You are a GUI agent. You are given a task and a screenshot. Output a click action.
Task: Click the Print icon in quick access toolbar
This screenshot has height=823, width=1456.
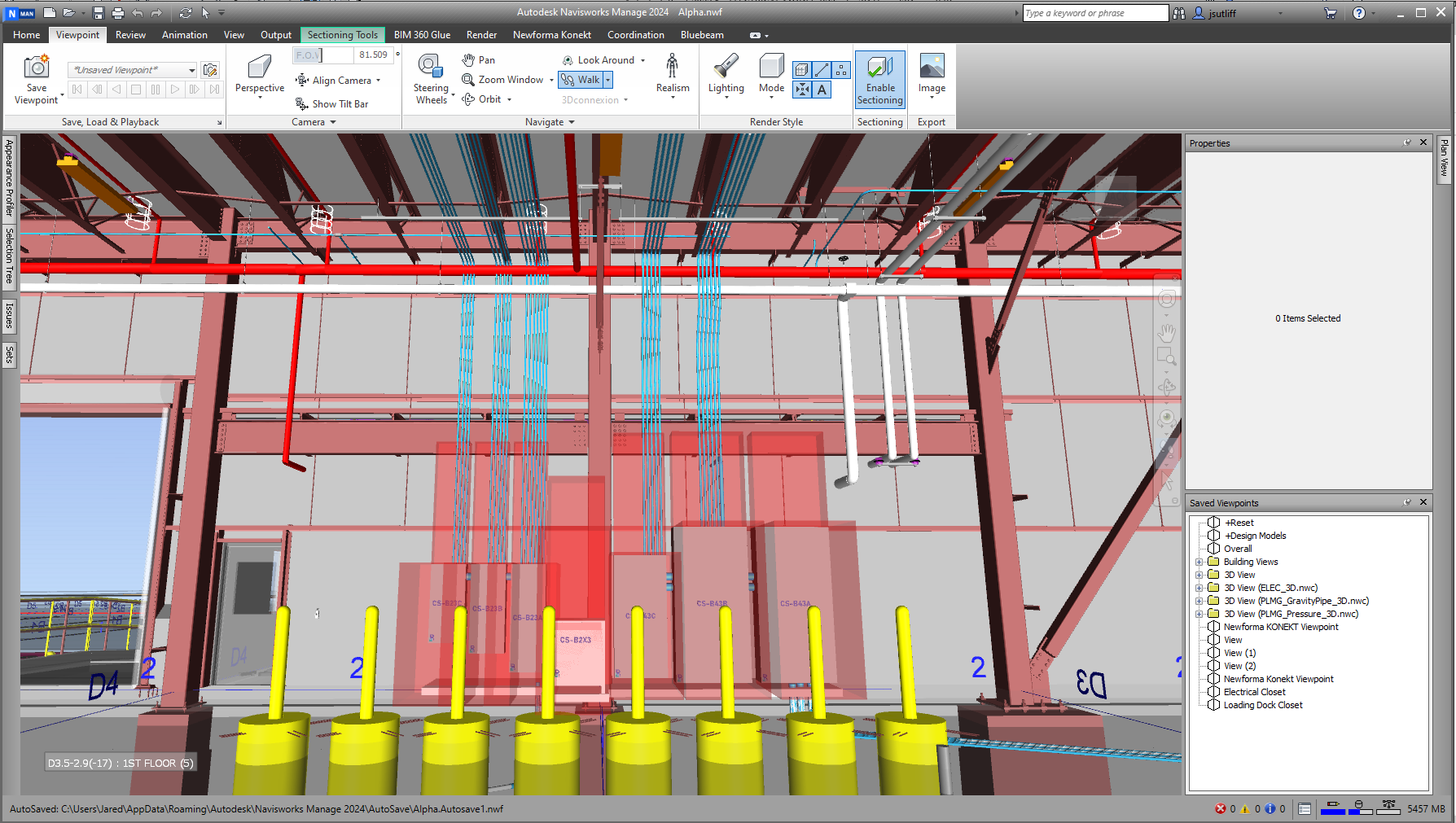click(x=118, y=12)
